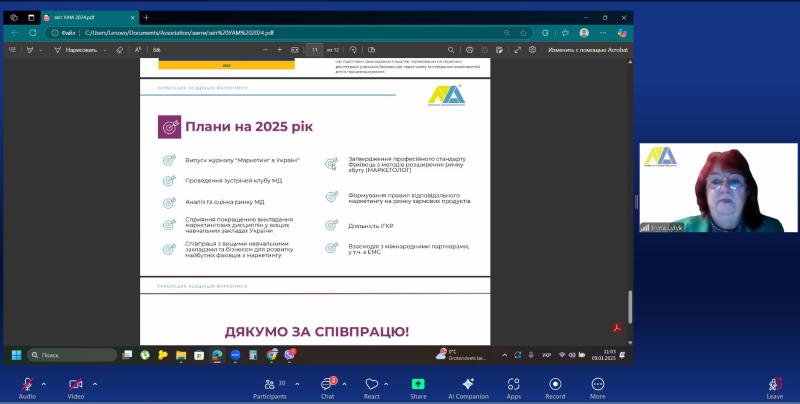Select the eraser tool in PDF toolbar
Screen dimensions: 800x404
(x=117, y=49)
